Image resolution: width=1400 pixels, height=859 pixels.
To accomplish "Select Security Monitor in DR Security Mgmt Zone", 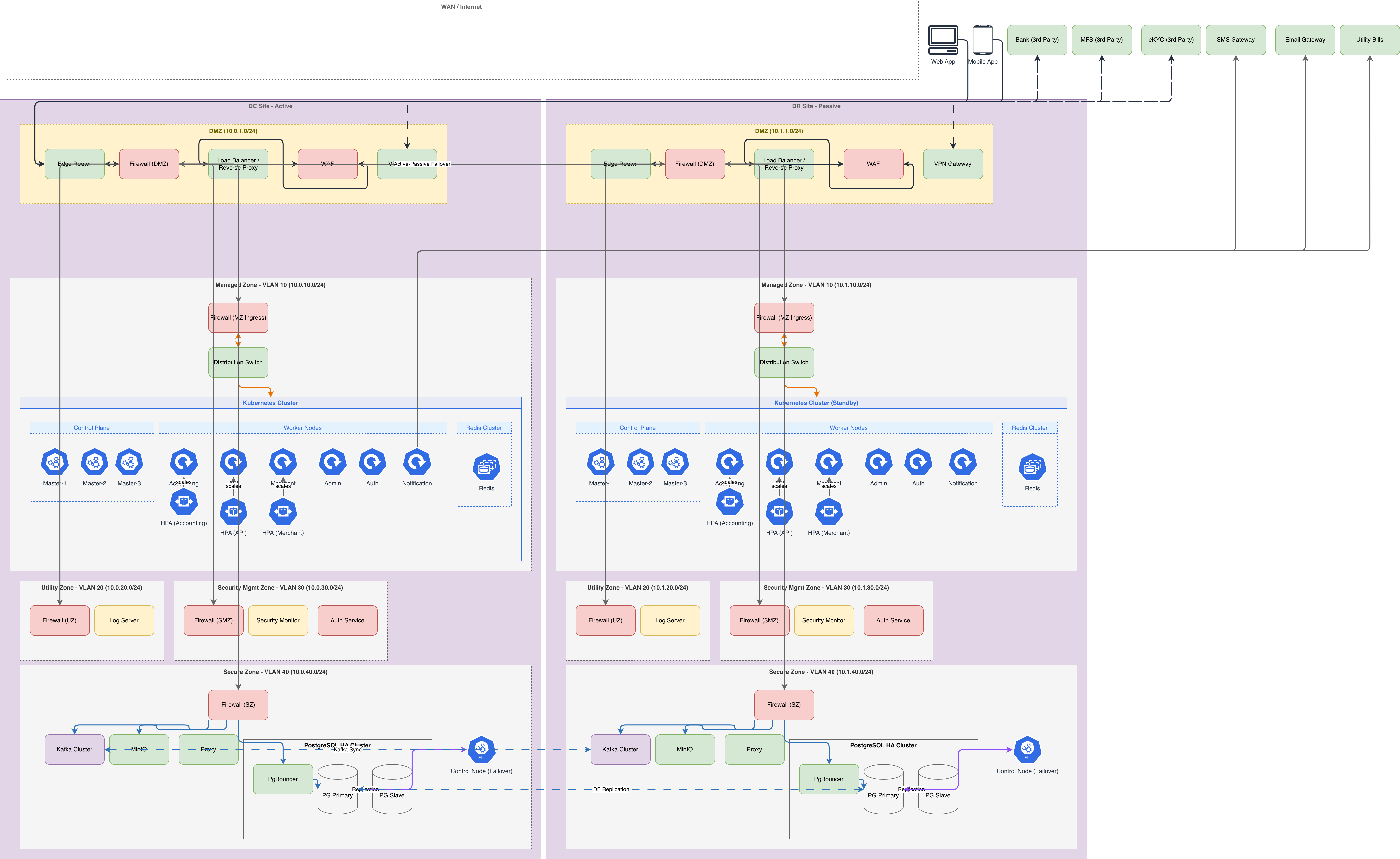I will [x=824, y=620].
